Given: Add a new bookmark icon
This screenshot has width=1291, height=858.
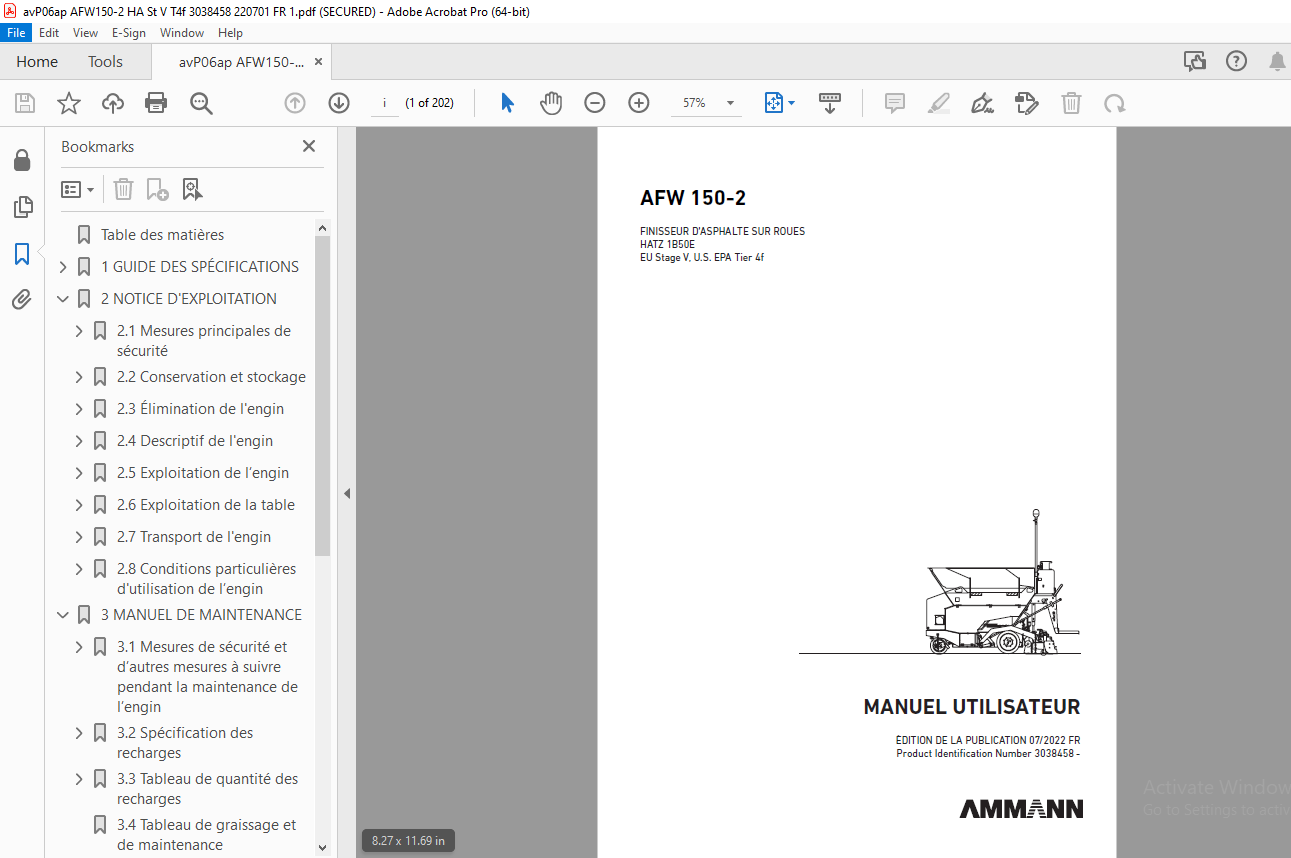Looking at the screenshot, I should click(157, 189).
